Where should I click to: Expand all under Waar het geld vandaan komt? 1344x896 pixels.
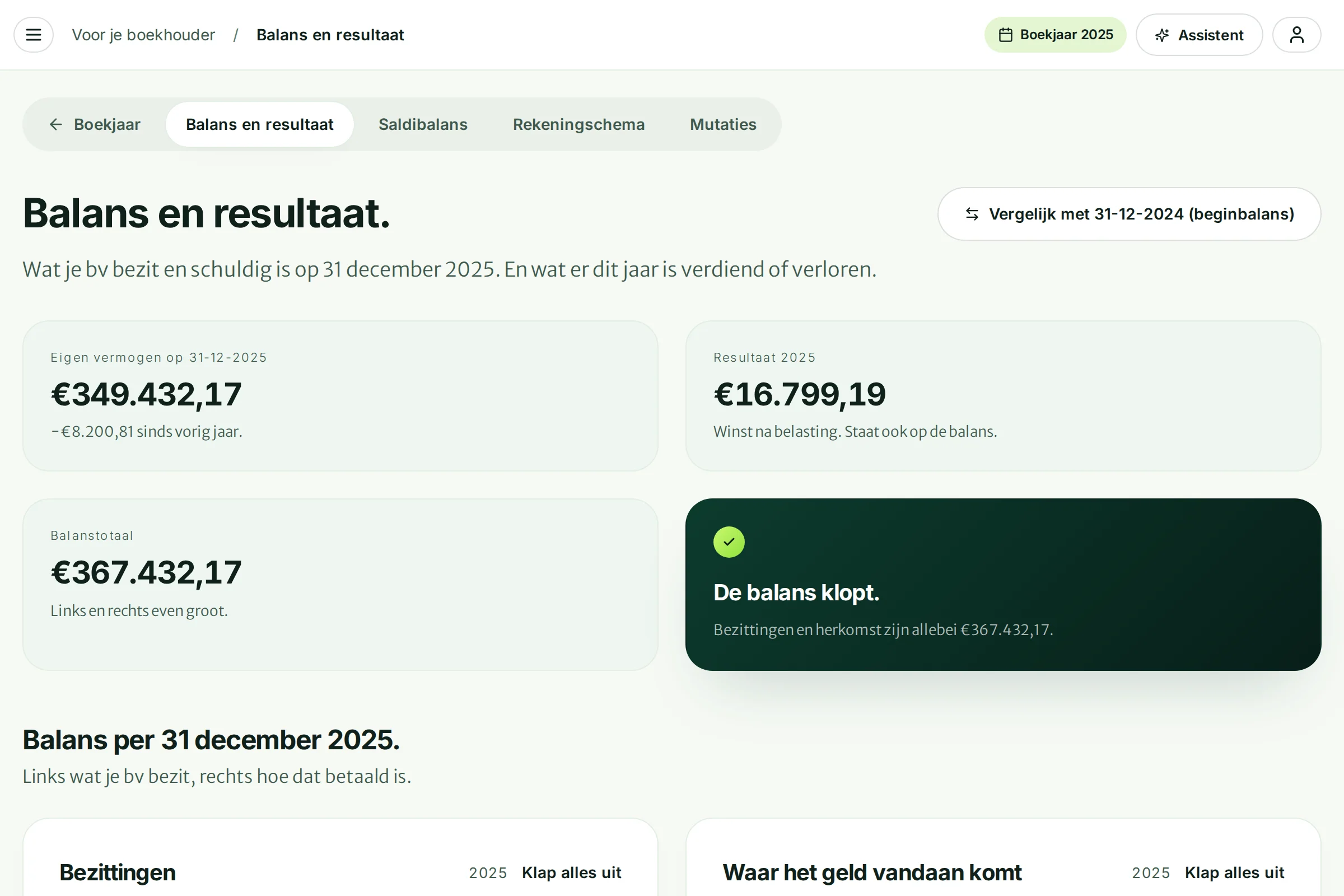point(1234,872)
